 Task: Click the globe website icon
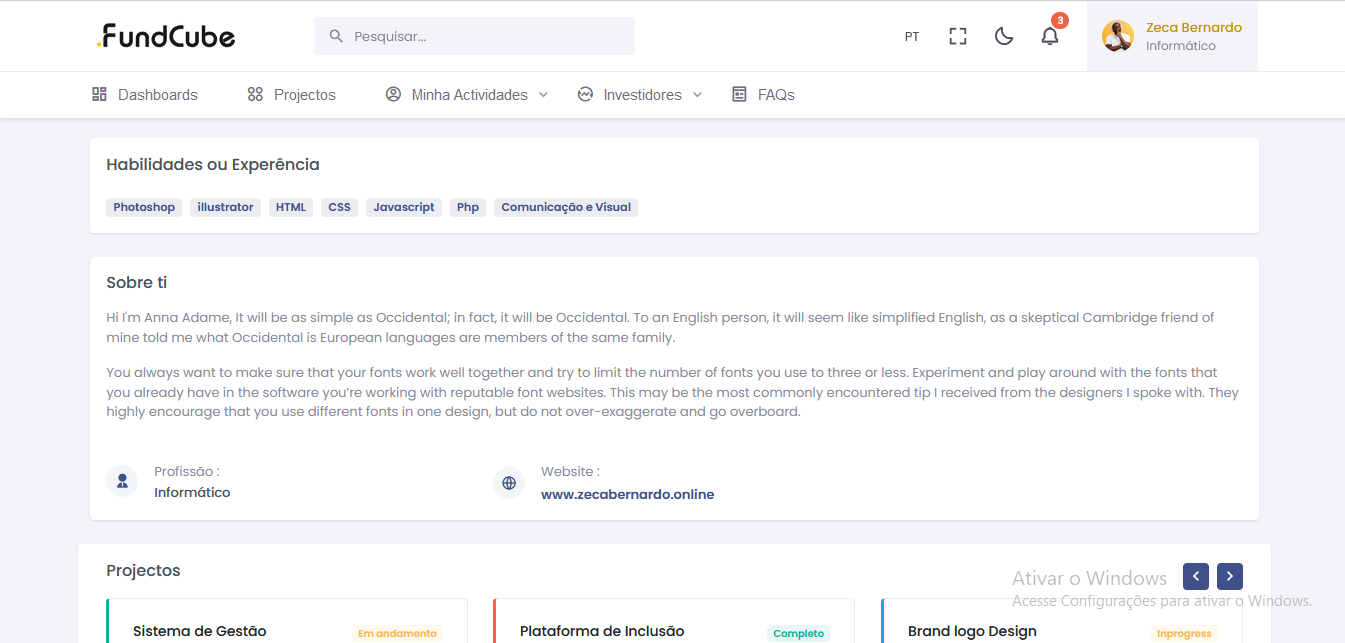click(x=509, y=483)
